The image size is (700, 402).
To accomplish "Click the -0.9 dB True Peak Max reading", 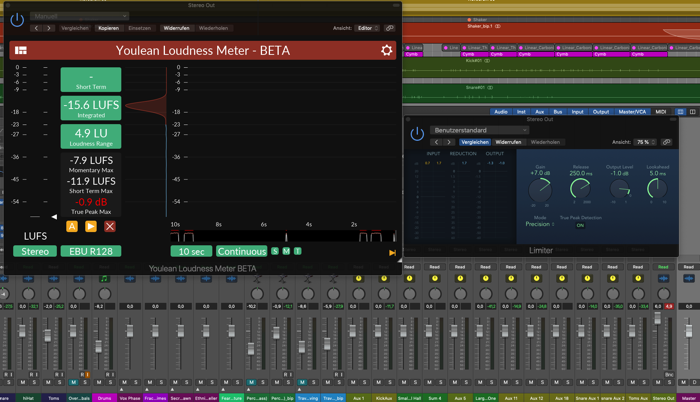I will tap(91, 202).
